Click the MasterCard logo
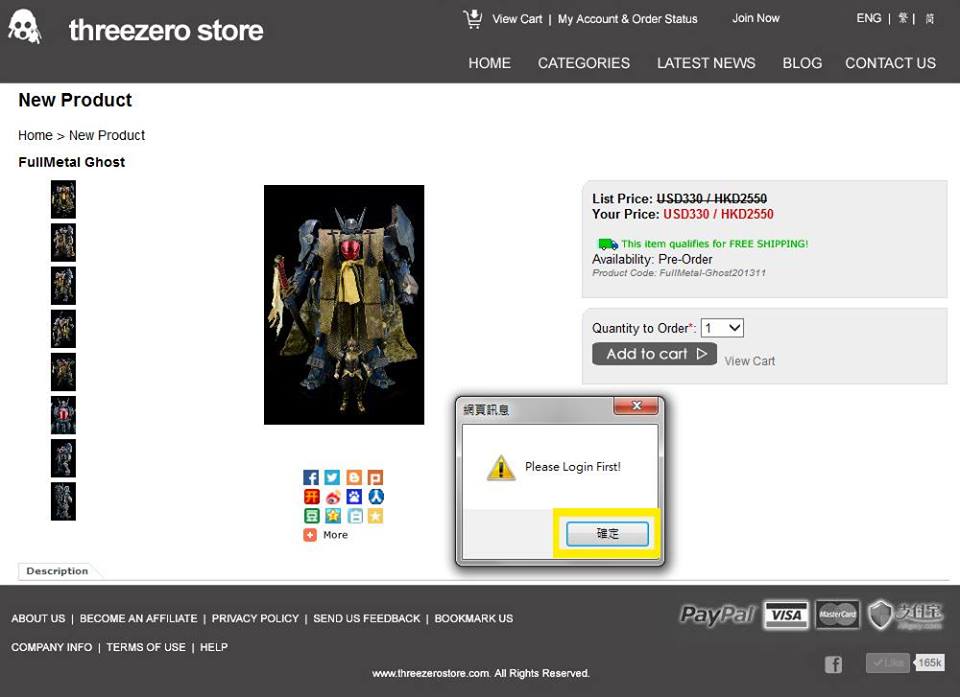This screenshot has width=960, height=697. point(838,615)
